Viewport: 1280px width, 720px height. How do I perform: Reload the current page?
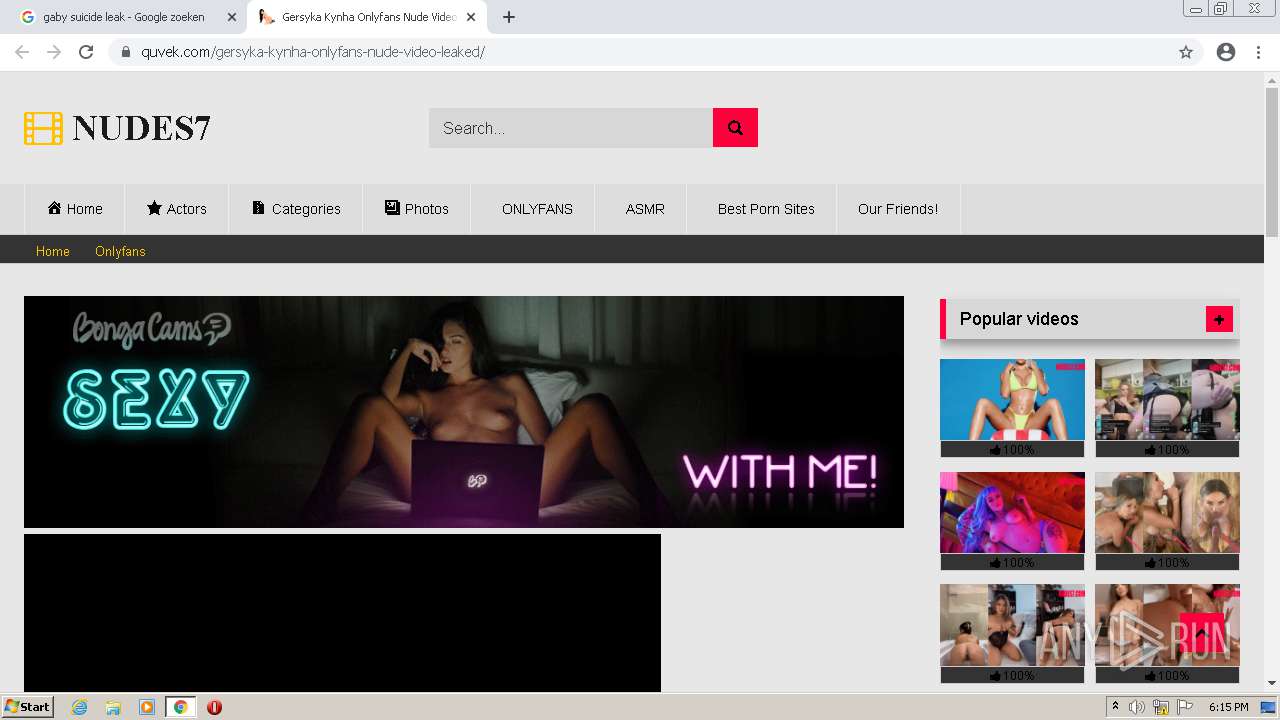pos(86,52)
